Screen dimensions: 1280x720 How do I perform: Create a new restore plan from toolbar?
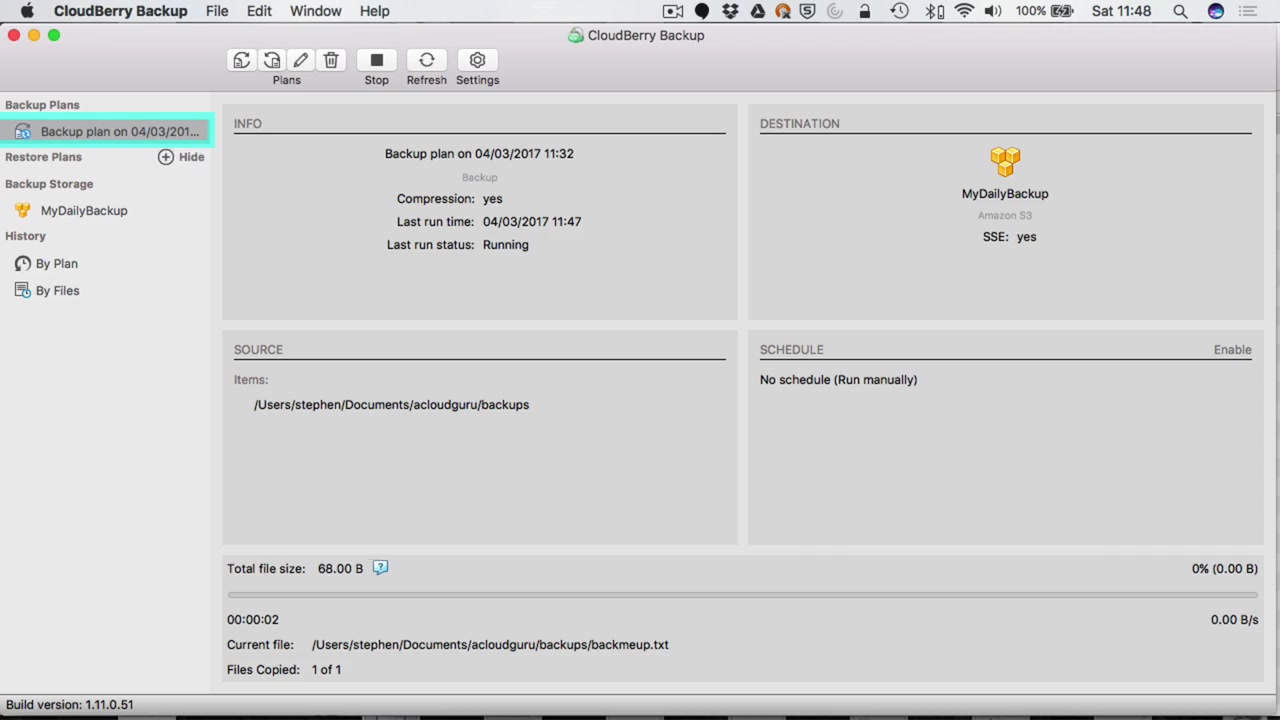point(271,60)
